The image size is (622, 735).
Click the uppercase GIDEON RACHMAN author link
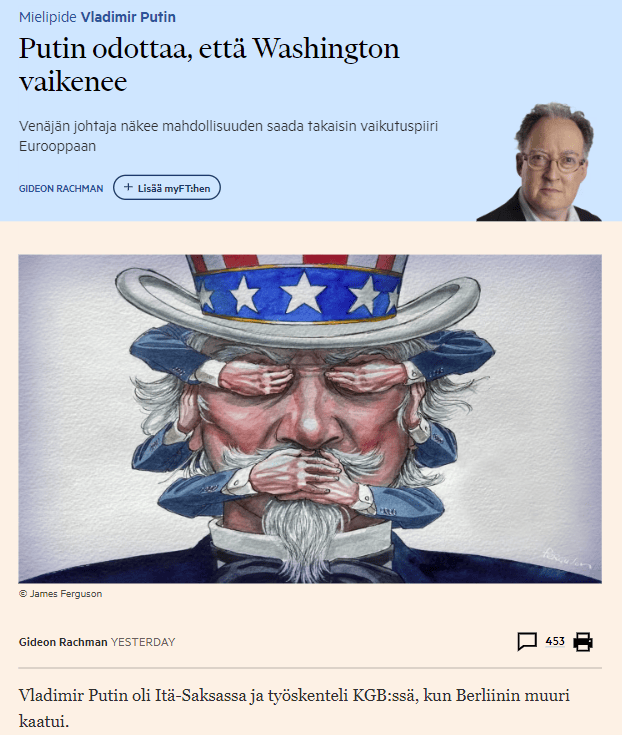[x=61, y=188]
